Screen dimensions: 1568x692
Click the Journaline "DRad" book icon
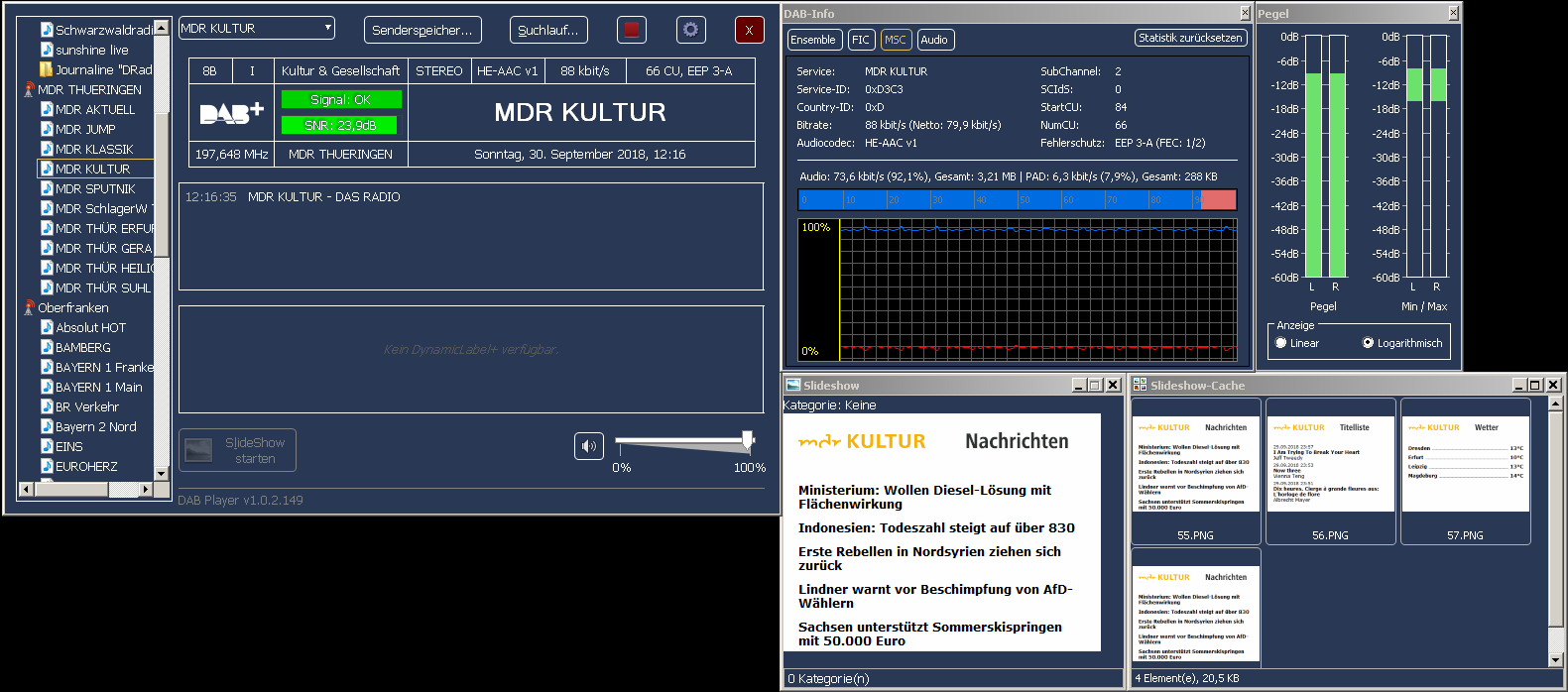pos(46,69)
